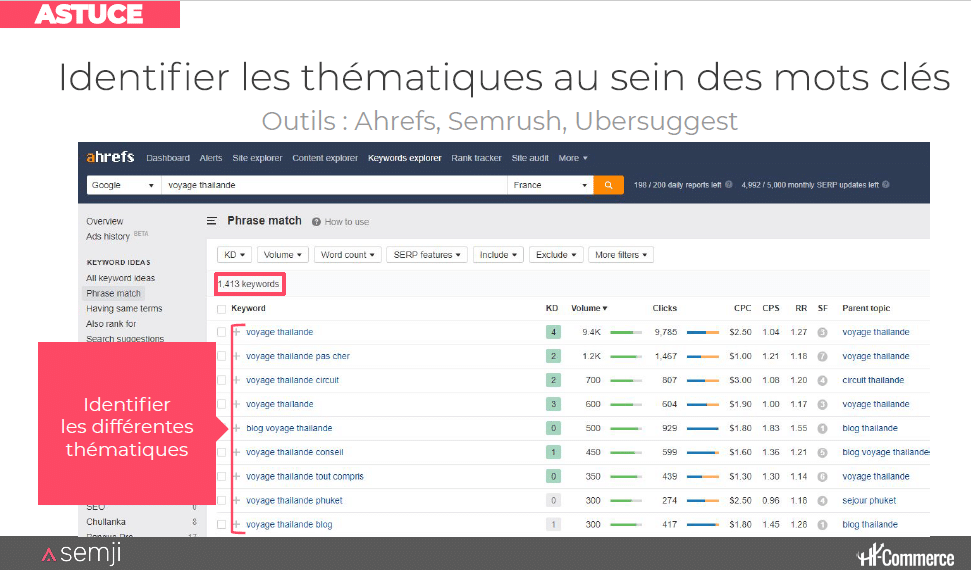This screenshot has width=971, height=570.
Task: Click the keyword search field with voyage thailande
Action: 334,185
